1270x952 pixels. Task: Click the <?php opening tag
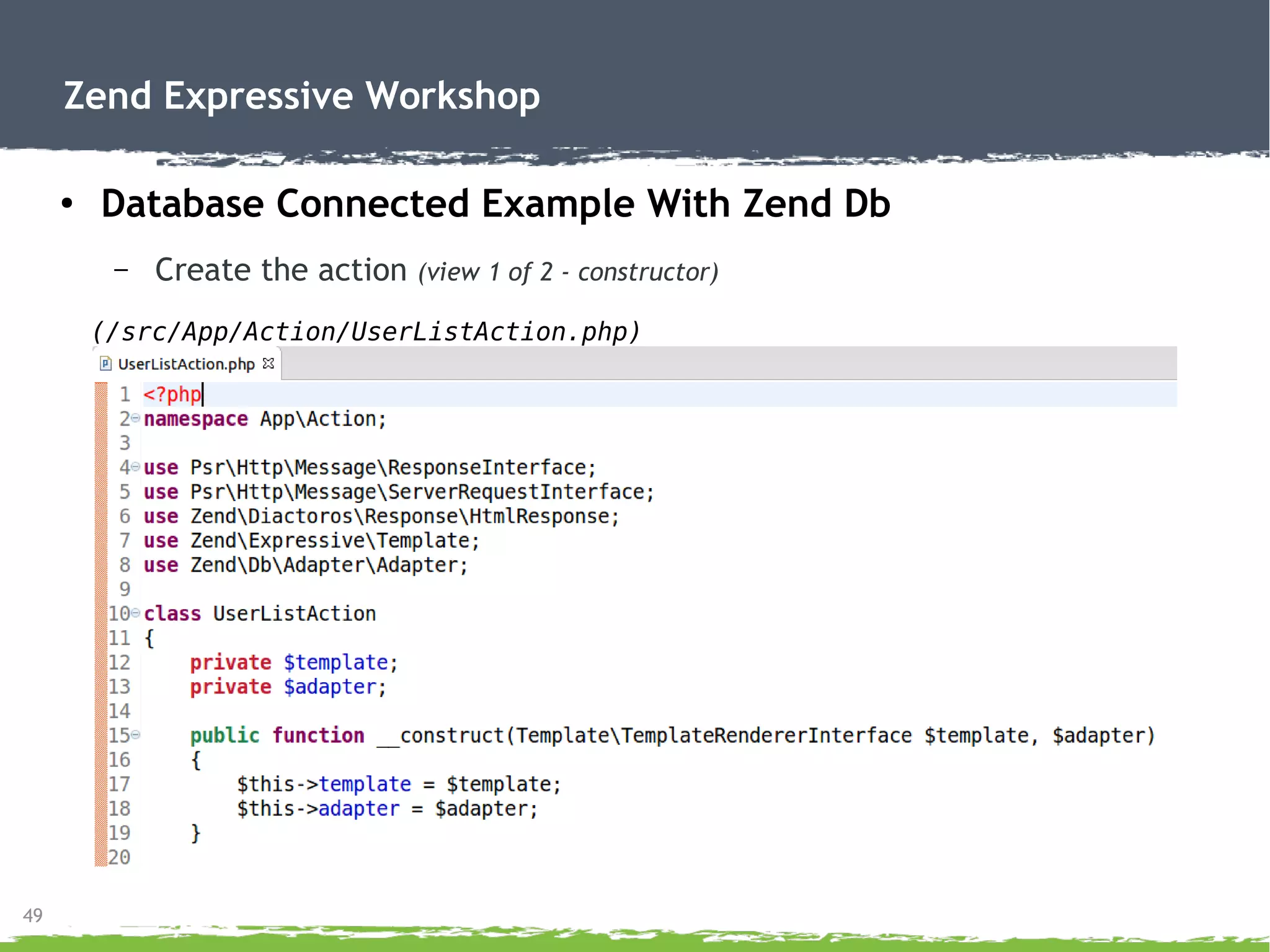[x=172, y=394]
